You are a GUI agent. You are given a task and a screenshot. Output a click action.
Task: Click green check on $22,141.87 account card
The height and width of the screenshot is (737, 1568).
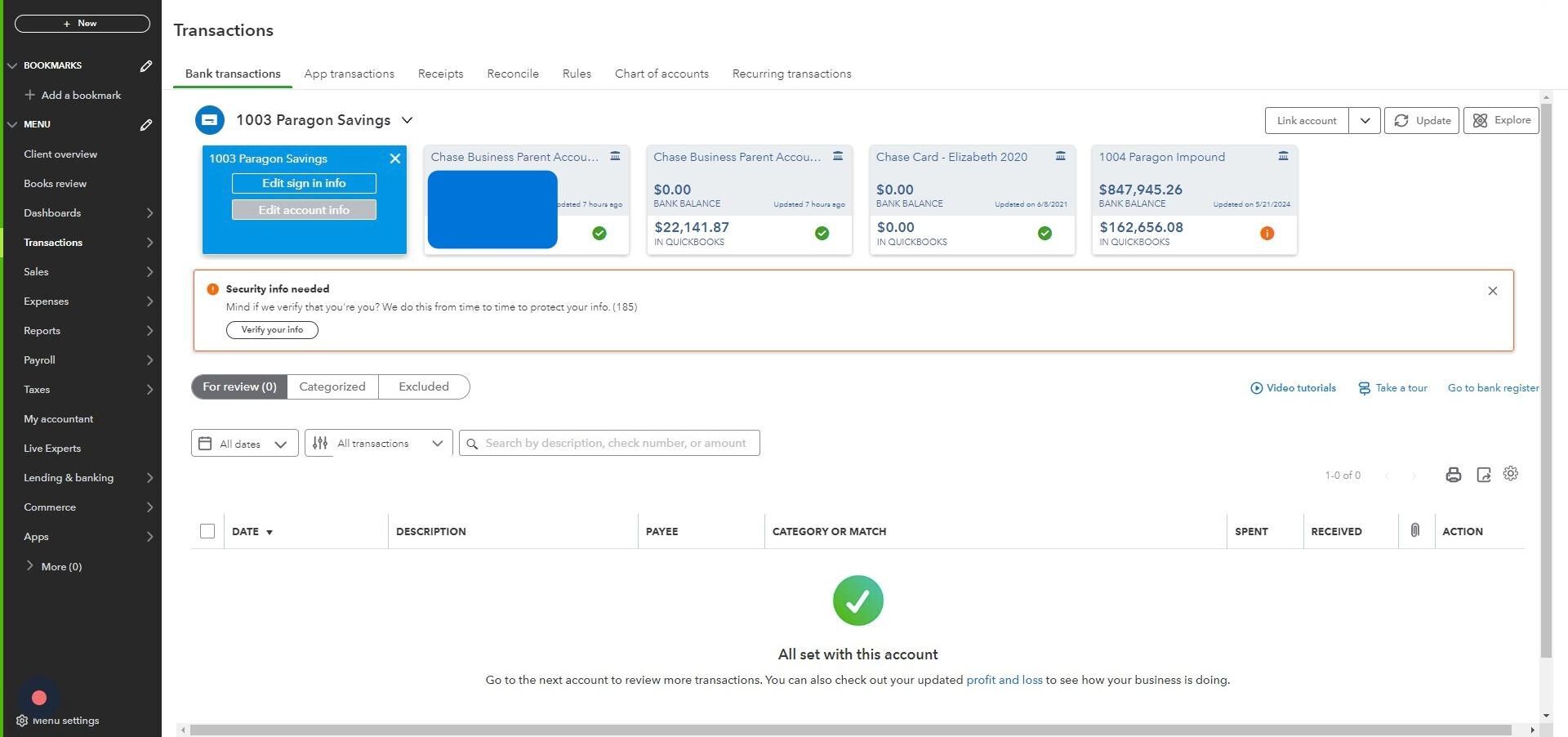click(822, 234)
